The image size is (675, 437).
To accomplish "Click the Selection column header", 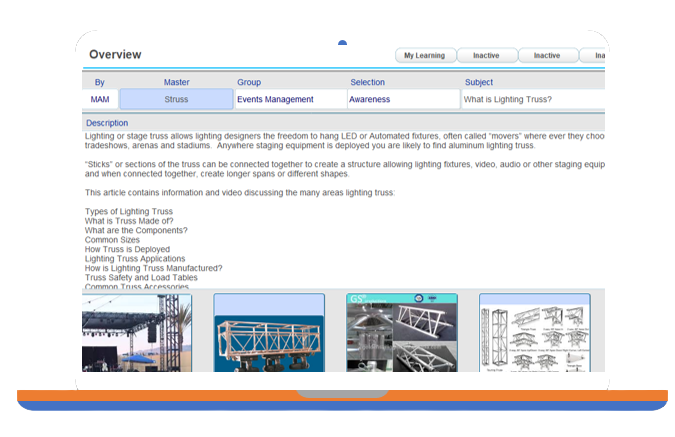I will [x=368, y=82].
